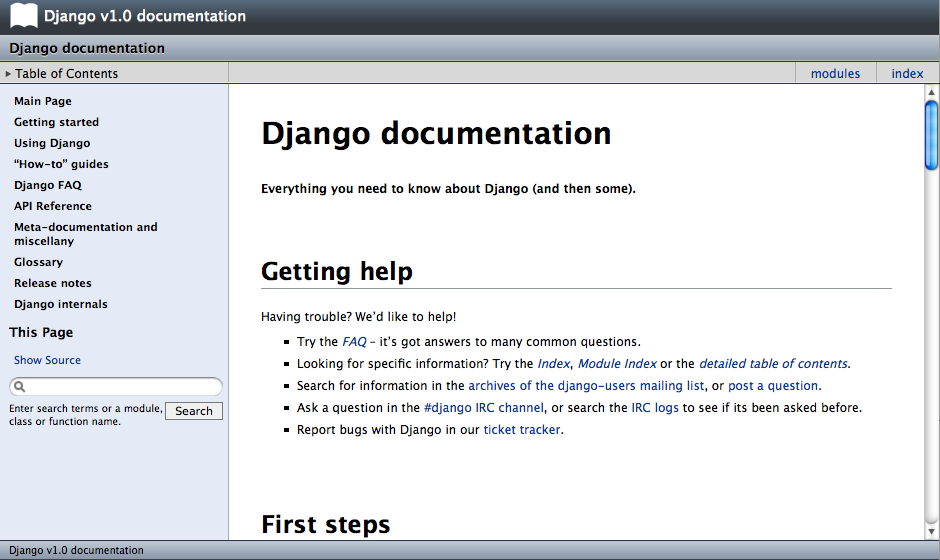Screen dimensions: 940x560
Task: Open Django internals in sidebar
Action: (61, 304)
